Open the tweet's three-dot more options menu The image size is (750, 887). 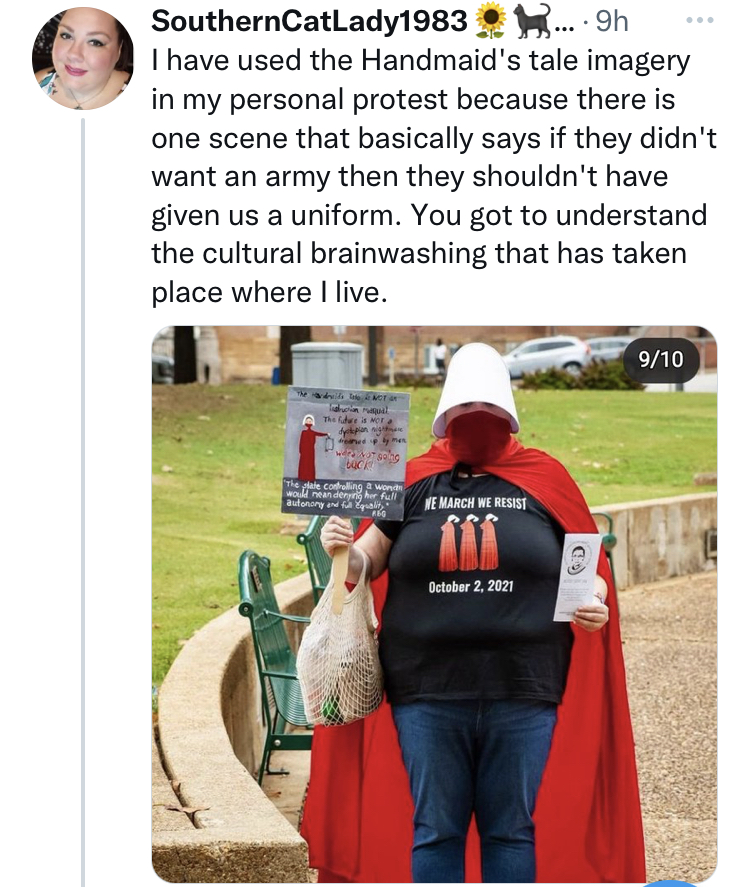point(700,20)
